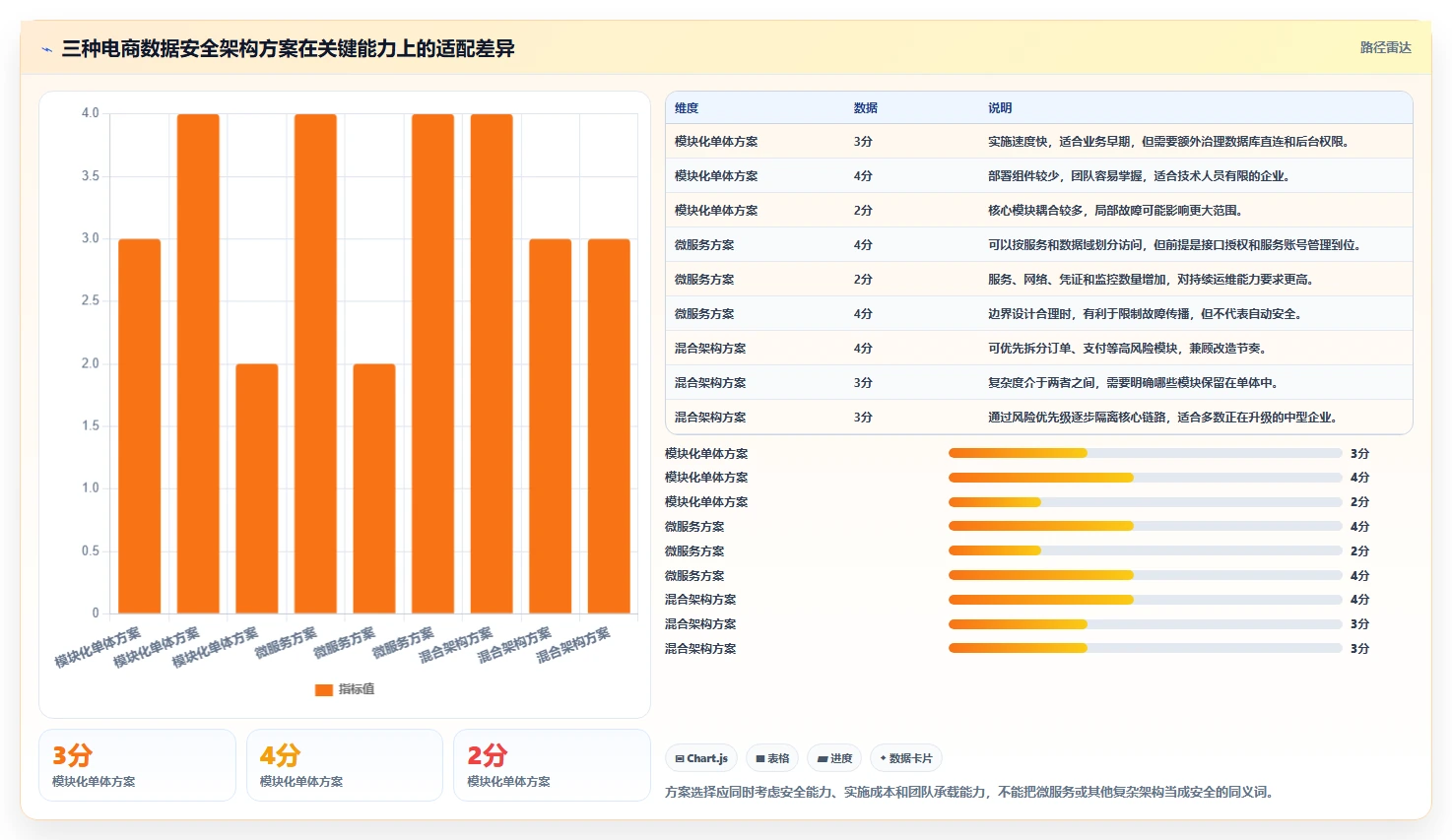Open the 3分 模块化单体方案 data card
Viewport: 1452px width, 840px height.
point(137,765)
